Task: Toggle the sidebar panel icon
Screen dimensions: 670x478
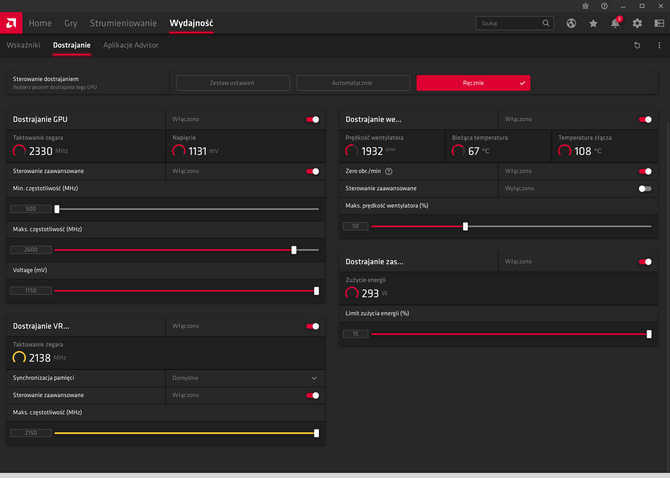Action: point(659,23)
